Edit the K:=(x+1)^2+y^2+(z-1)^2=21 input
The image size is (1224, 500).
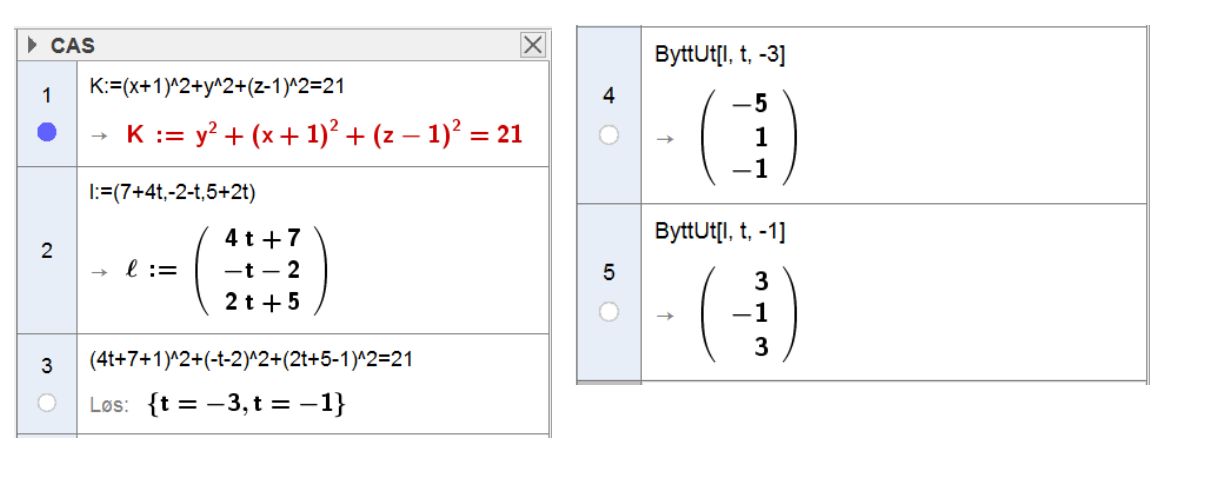tap(217, 87)
